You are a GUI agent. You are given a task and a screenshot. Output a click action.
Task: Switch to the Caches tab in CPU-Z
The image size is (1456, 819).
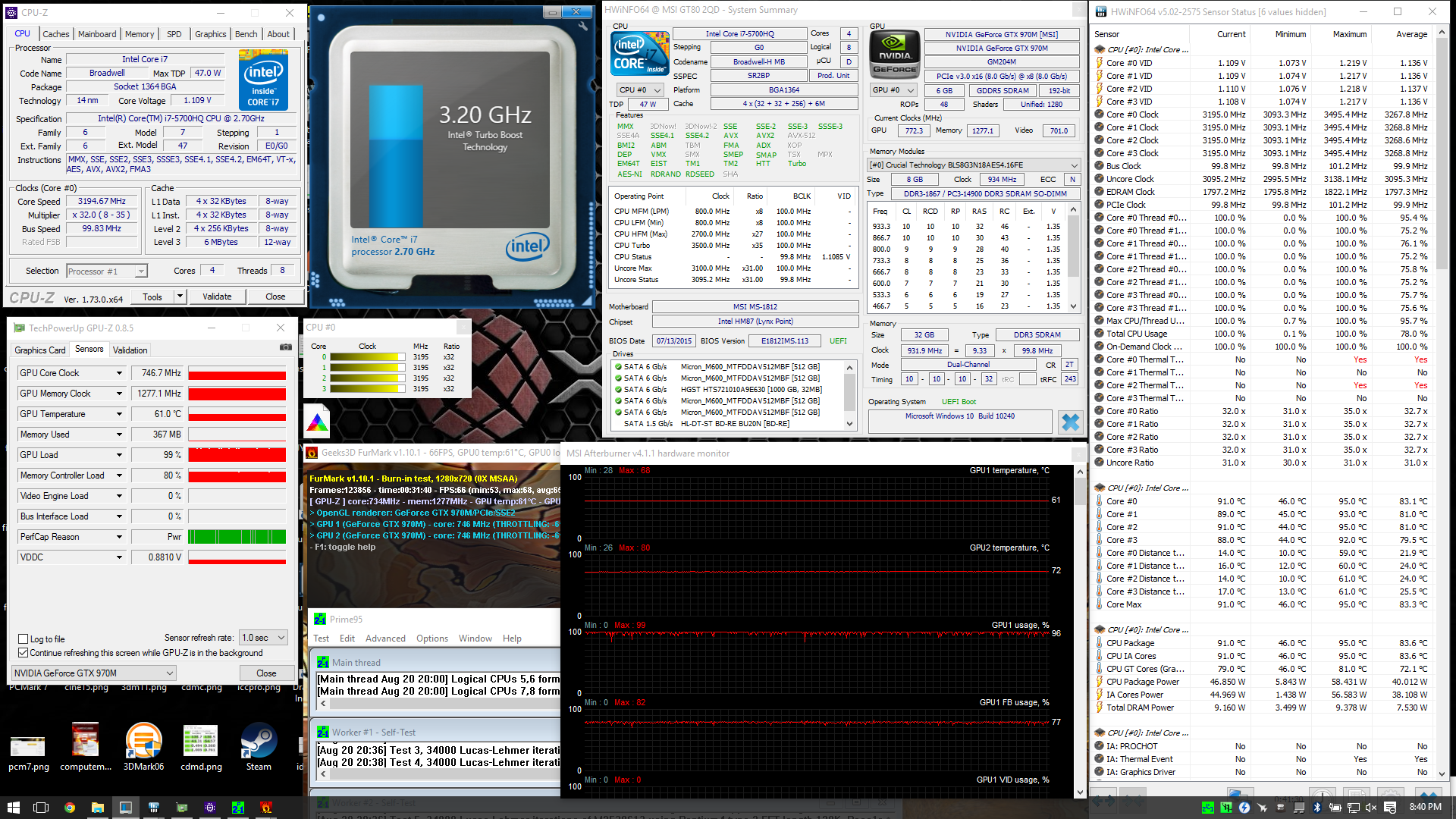tap(56, 34)
